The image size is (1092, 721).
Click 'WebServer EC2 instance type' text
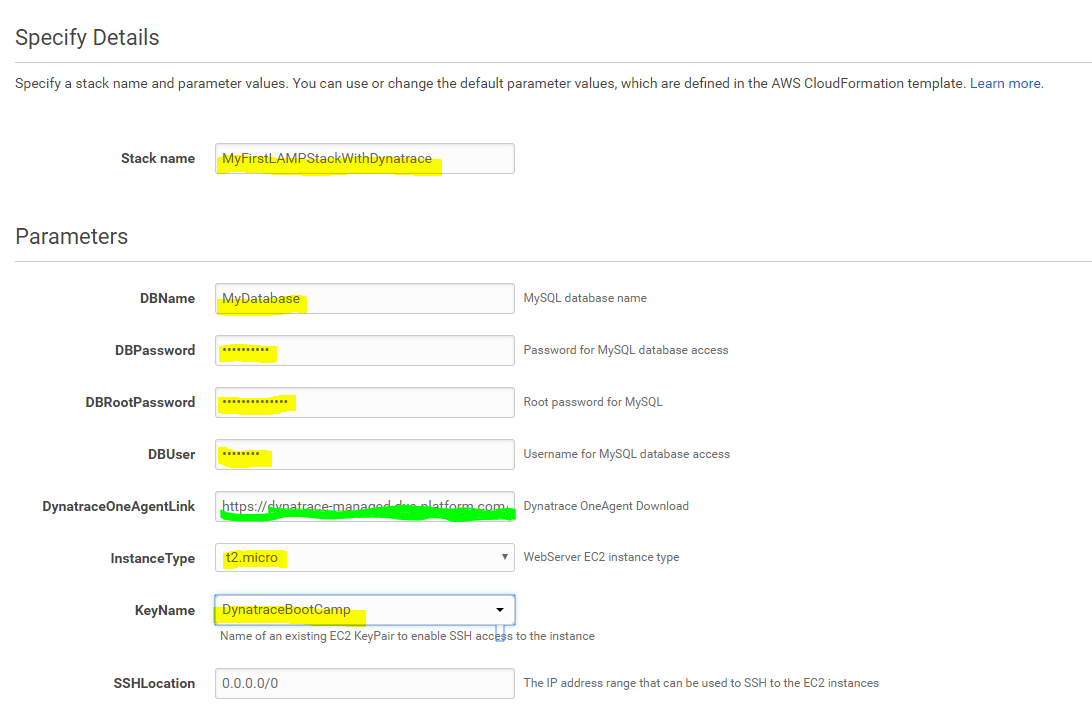tap(601, 557)
